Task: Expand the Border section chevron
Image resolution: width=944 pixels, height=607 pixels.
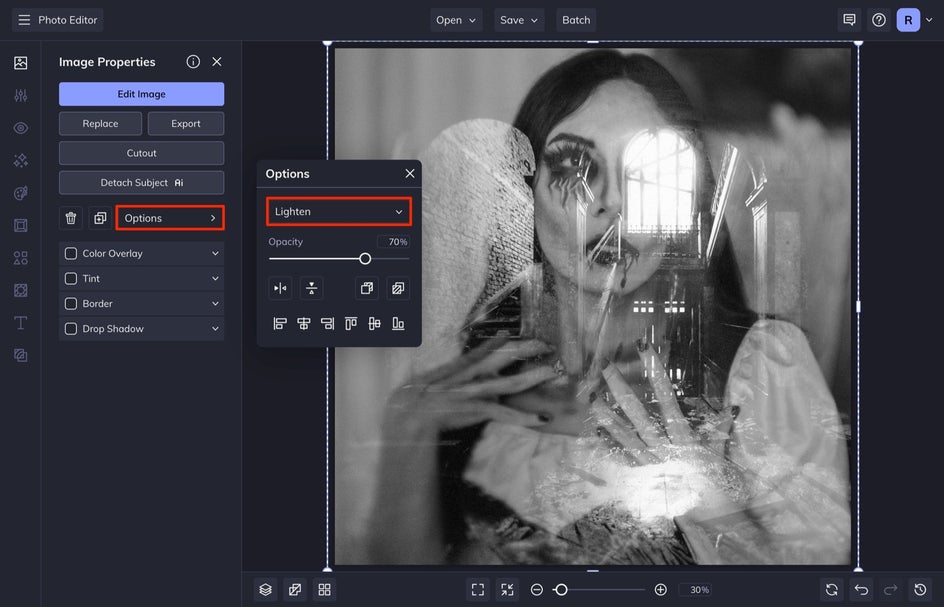Action: click(x=215, y=304)
